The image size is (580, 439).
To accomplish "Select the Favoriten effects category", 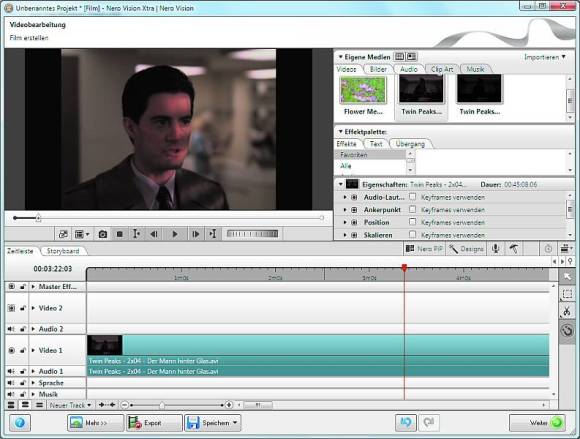I will coord(370,155).
